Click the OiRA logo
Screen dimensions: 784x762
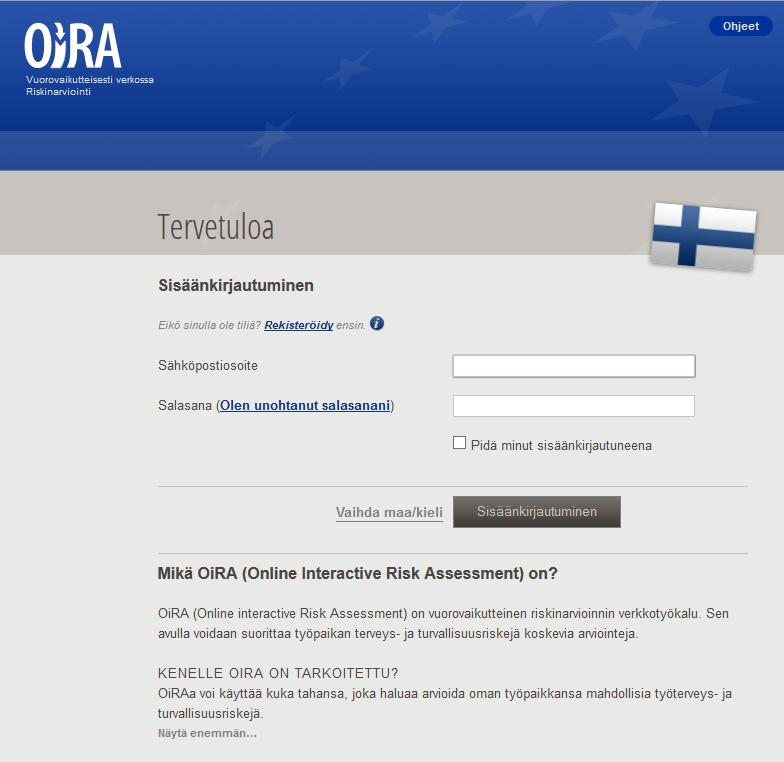72,46
